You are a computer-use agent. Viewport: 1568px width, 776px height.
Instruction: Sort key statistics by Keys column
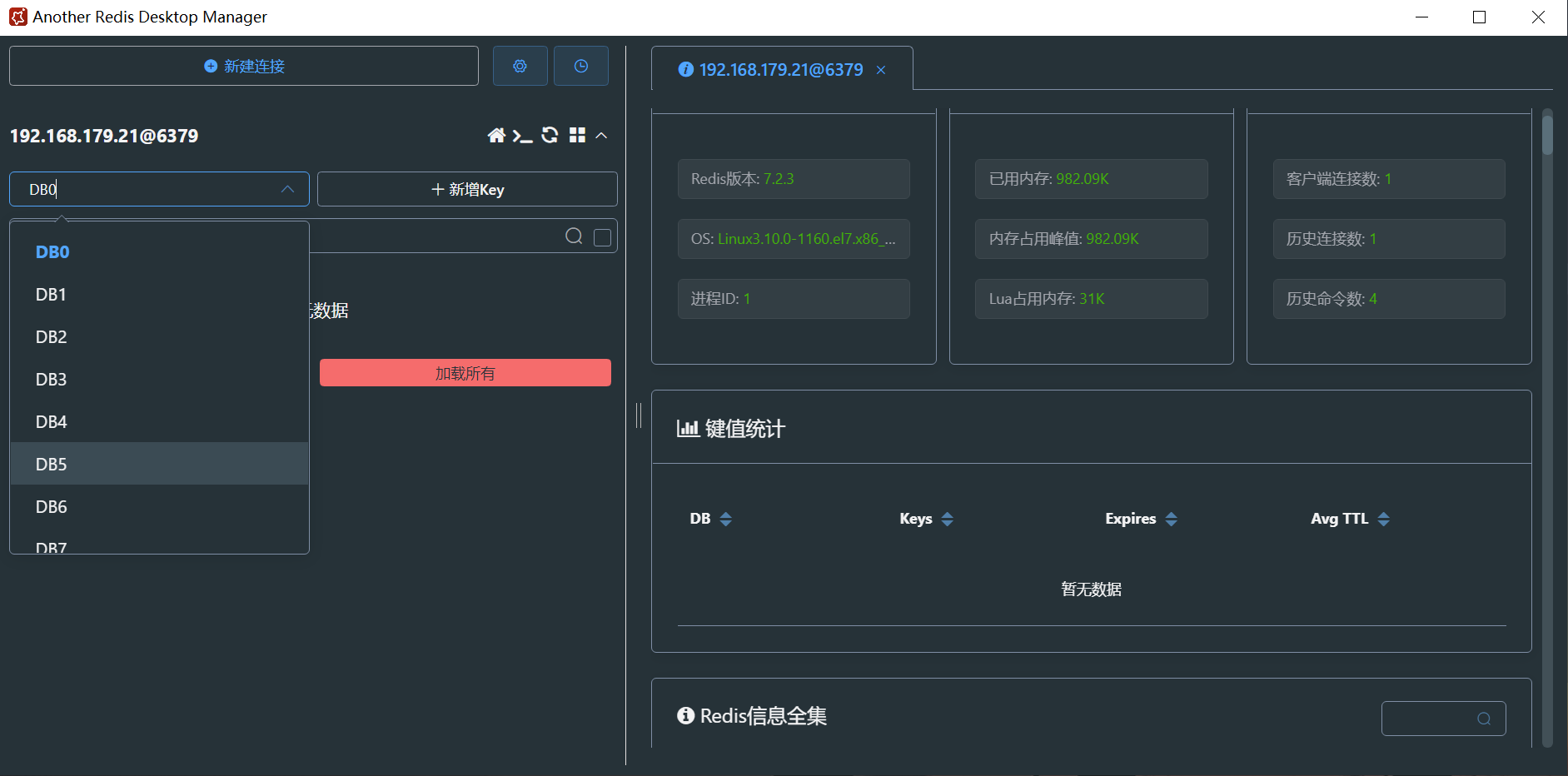947,519
